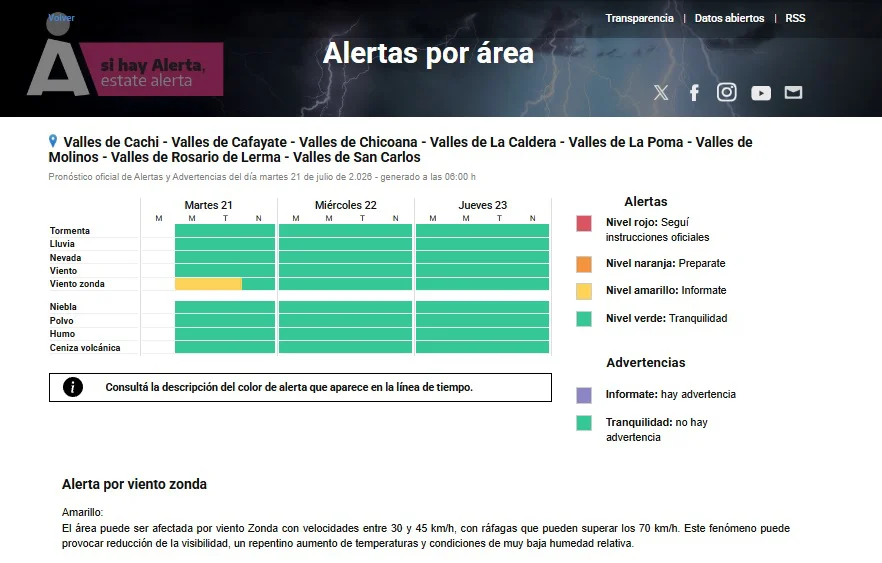This screenshot has height=563, width=882.
Task: Click the Humo row label
Action: [x=62, y=334]
